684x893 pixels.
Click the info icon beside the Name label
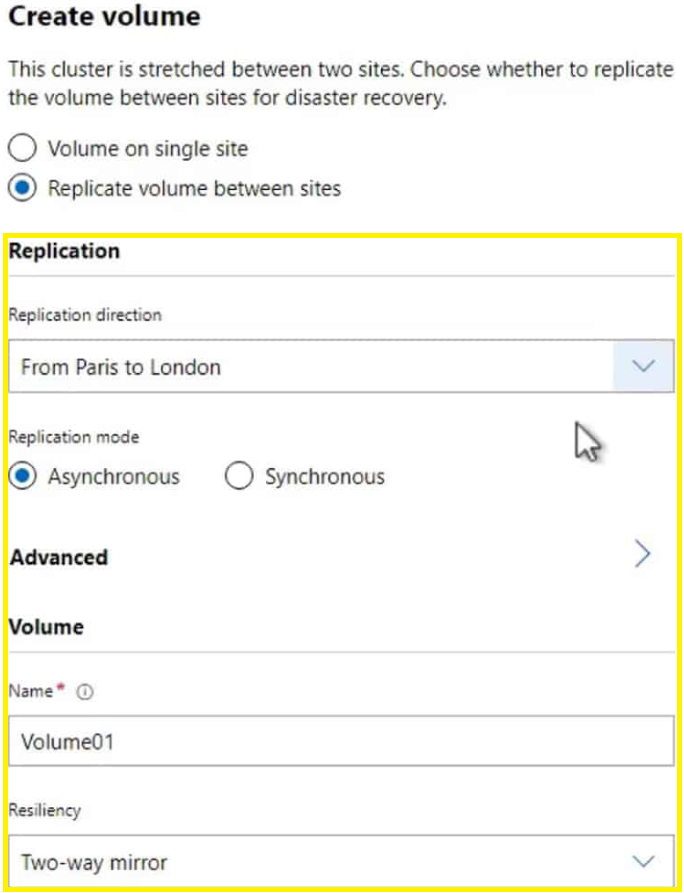click(84, 692)
